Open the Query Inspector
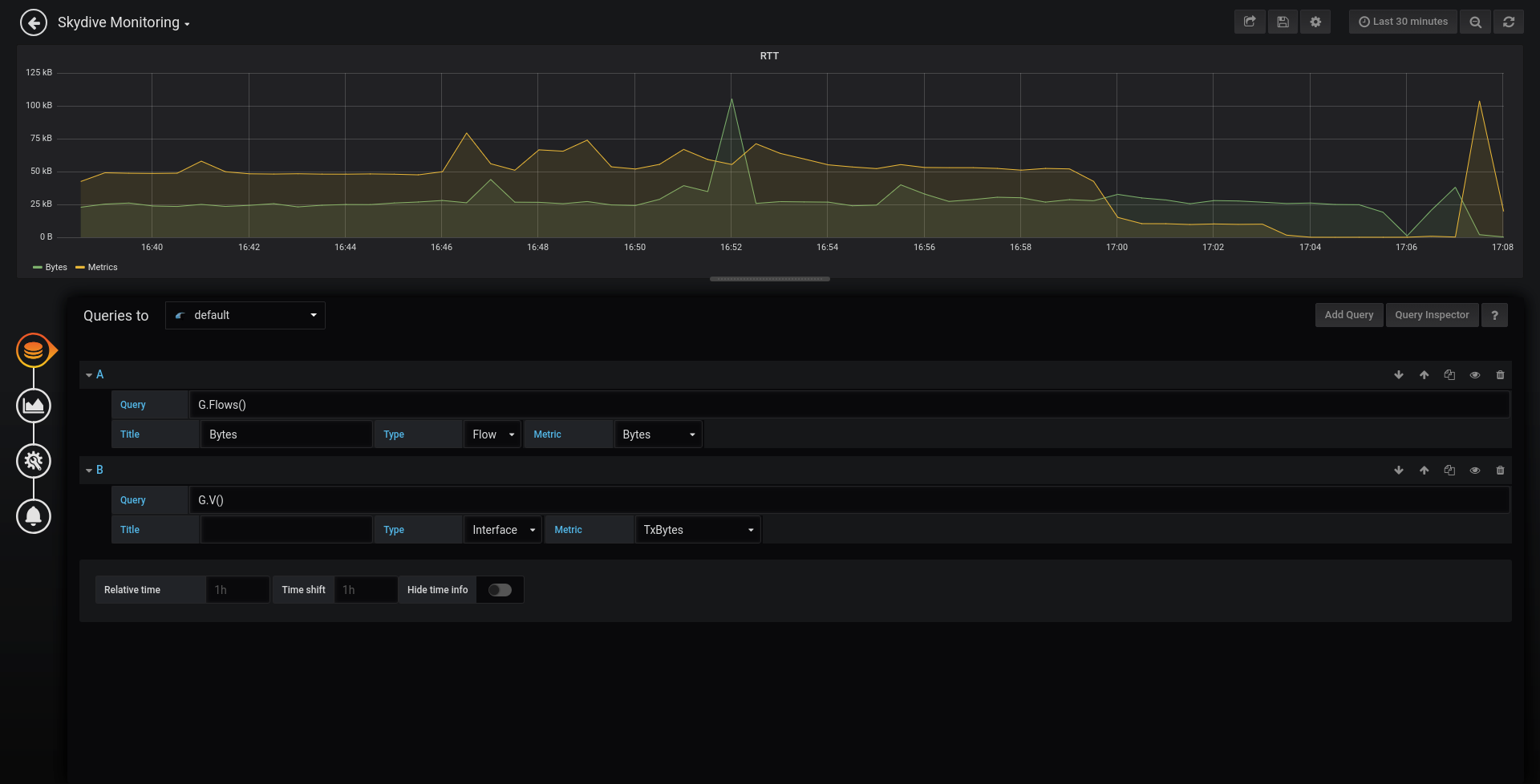The image size is (1540, 784). pyautogui.click(x=1432, y=315)
